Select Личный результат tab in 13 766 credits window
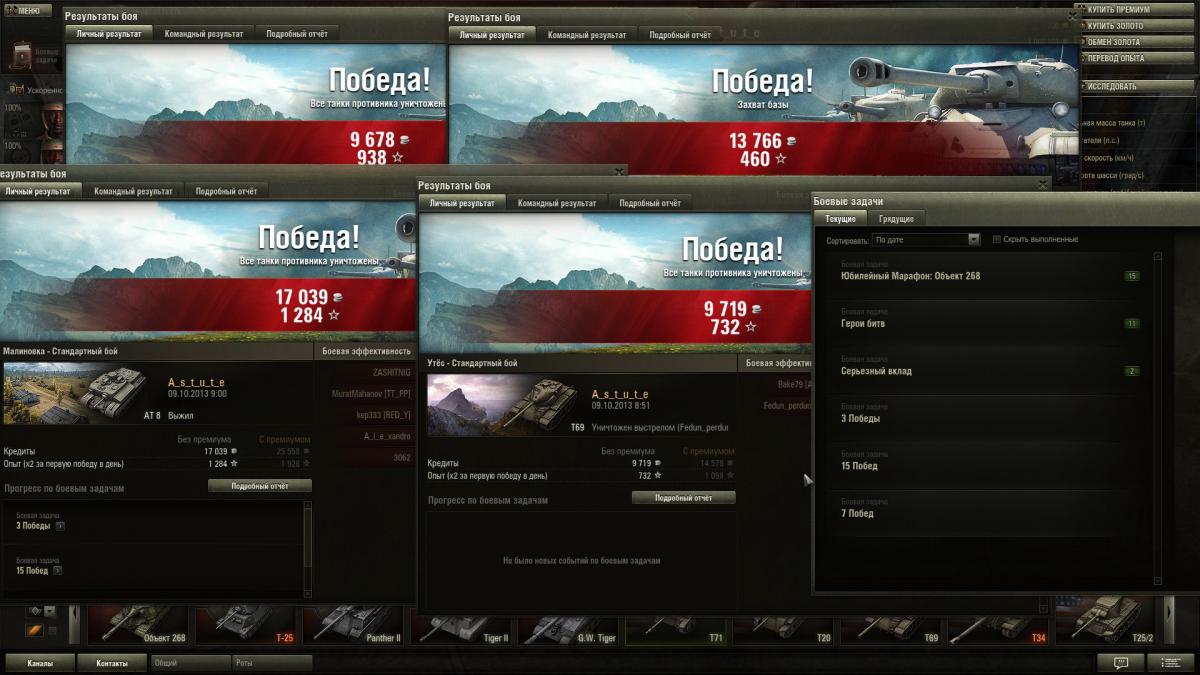The width and height of the screenshot is (1200, 675). [492, 35]
